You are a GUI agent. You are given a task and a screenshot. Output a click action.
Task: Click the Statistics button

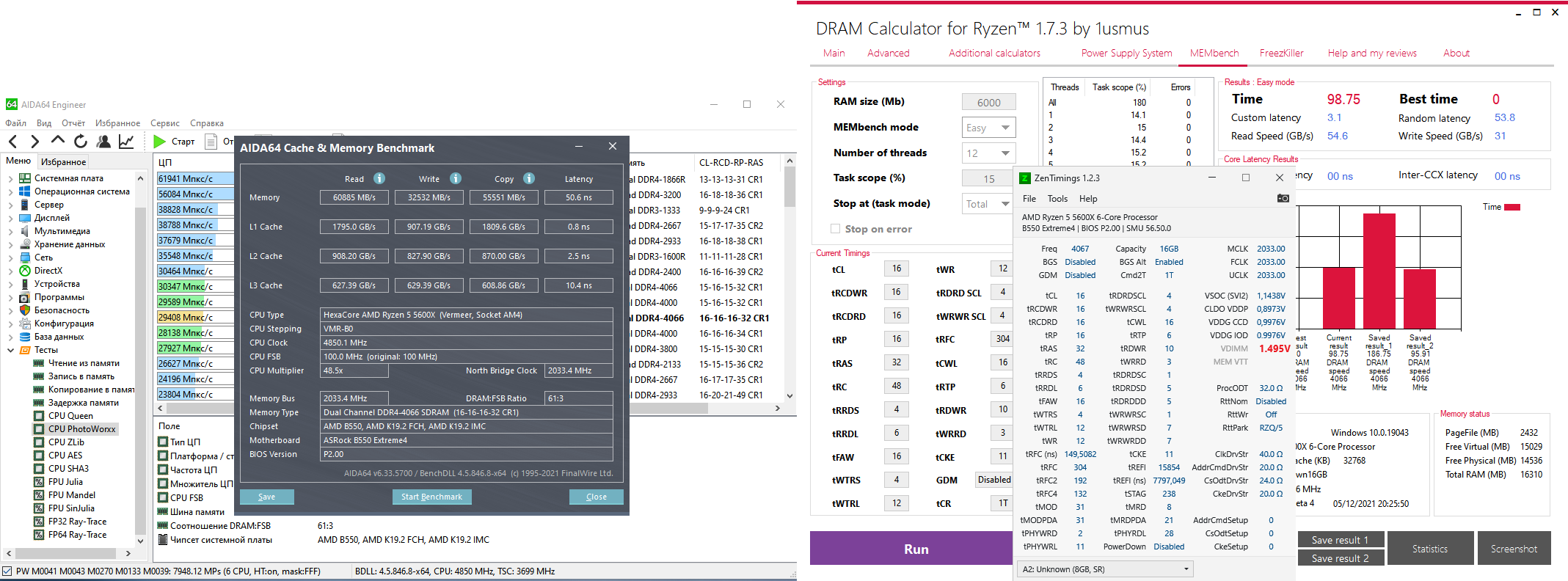(1429, 549)
